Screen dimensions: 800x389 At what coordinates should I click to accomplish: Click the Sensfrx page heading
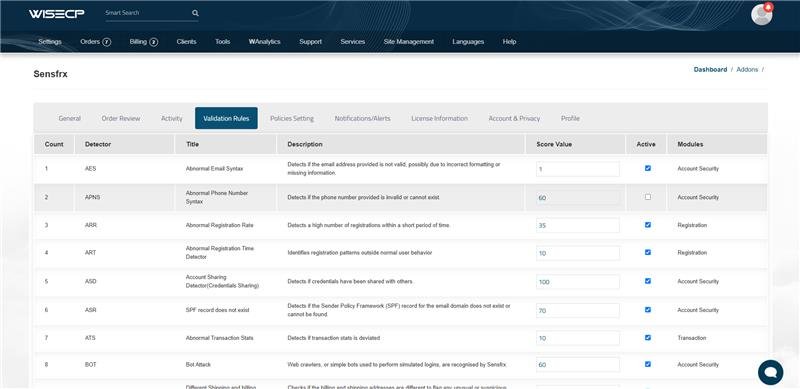pyautogui.click(x=51, y=74)
